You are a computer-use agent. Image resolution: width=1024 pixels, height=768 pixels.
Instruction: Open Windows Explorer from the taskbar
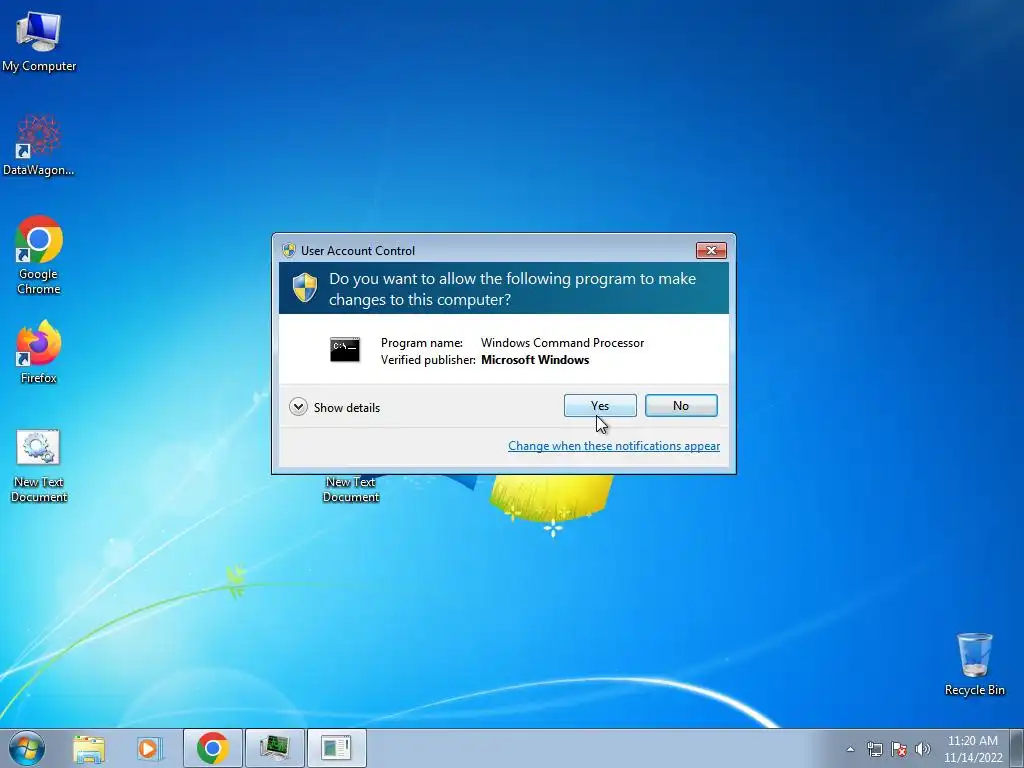pyautogui.click(x=89, y=748)
